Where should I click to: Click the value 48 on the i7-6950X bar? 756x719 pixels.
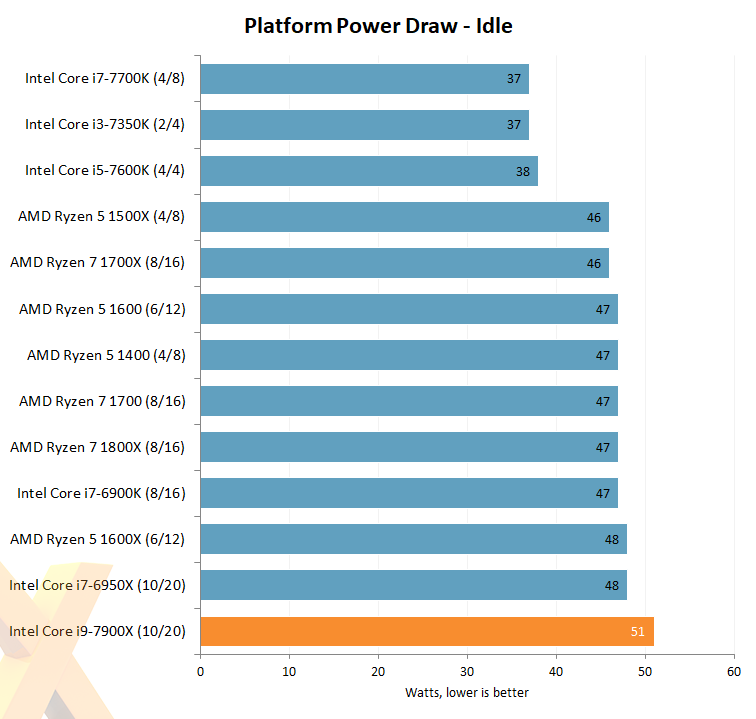point(612,585)
